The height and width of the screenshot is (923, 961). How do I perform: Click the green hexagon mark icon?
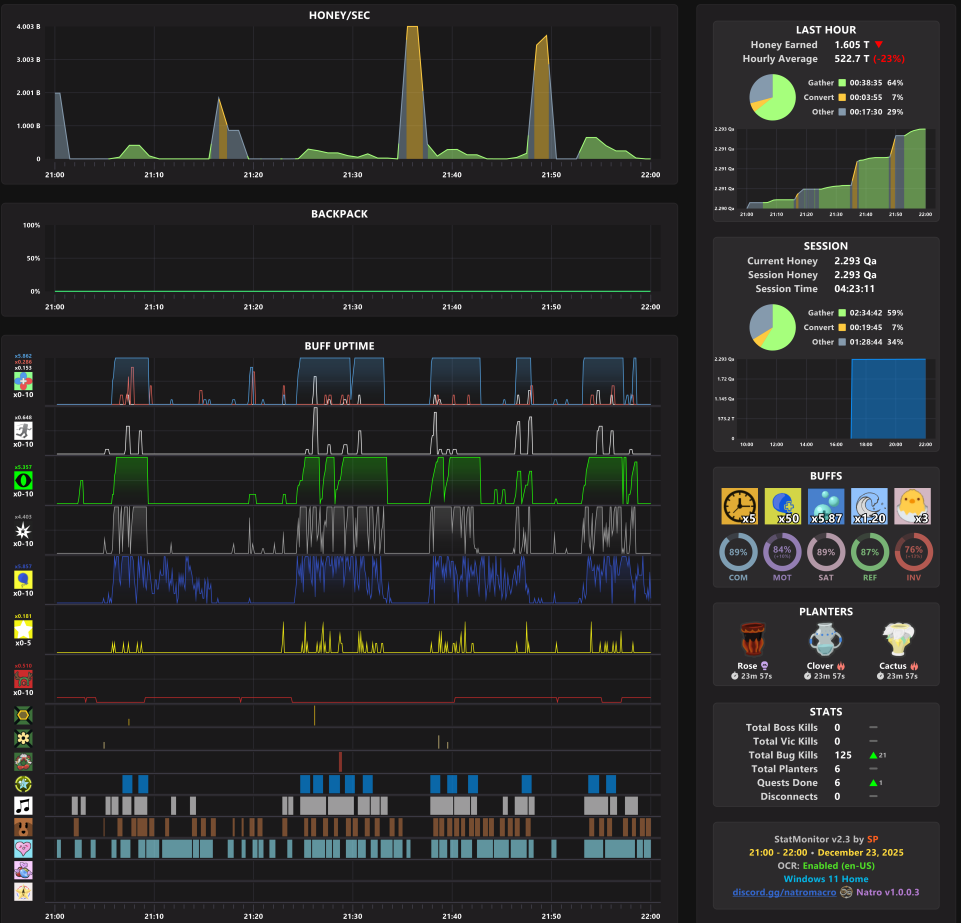[23, 715]
